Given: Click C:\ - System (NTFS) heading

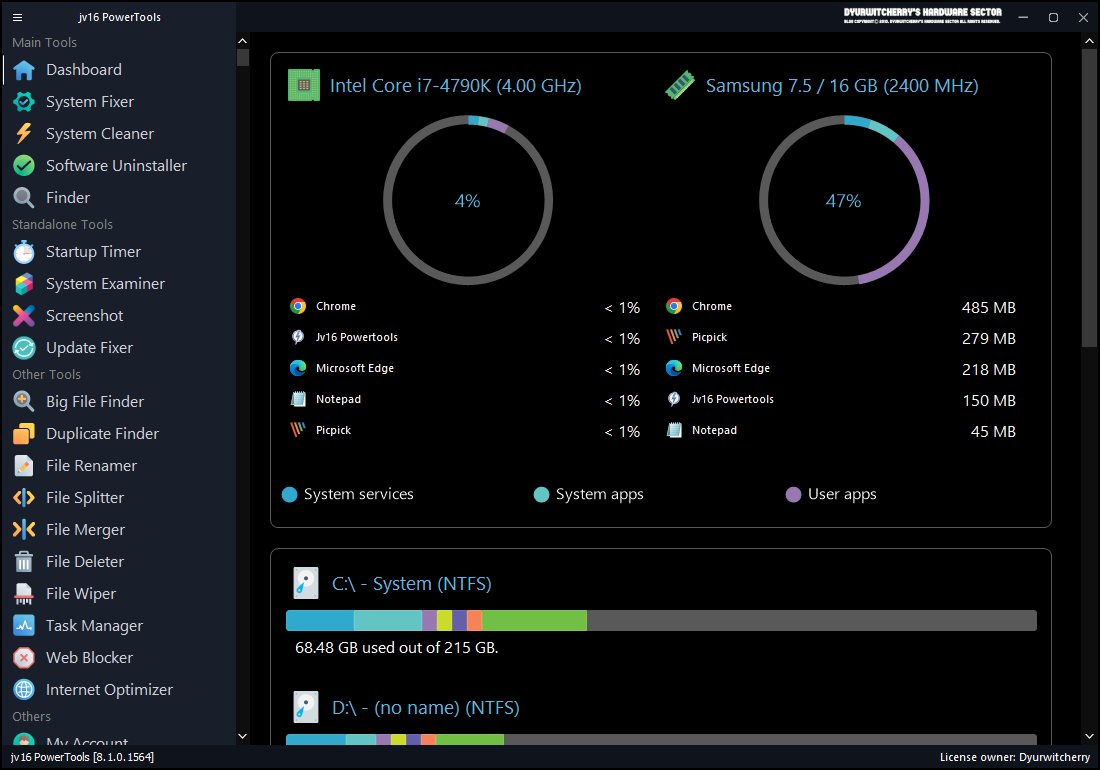Looking at the screenshot, I should coord(412,583).
